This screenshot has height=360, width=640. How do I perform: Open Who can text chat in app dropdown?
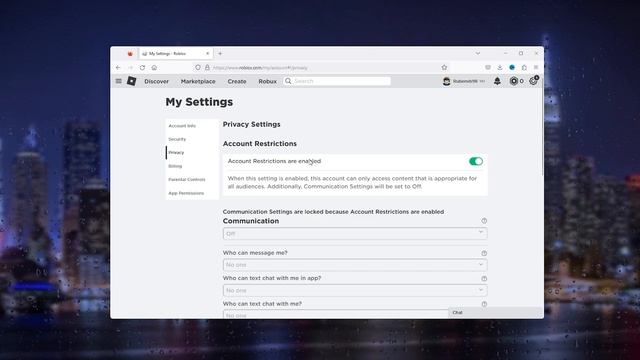point(355,290)
